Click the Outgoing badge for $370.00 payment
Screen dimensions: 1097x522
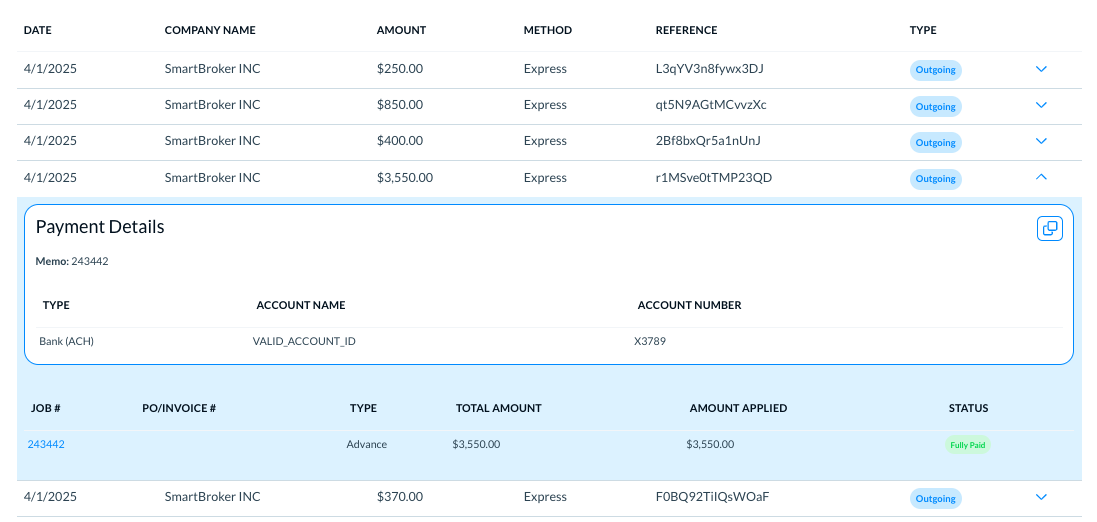click(935, 498)
